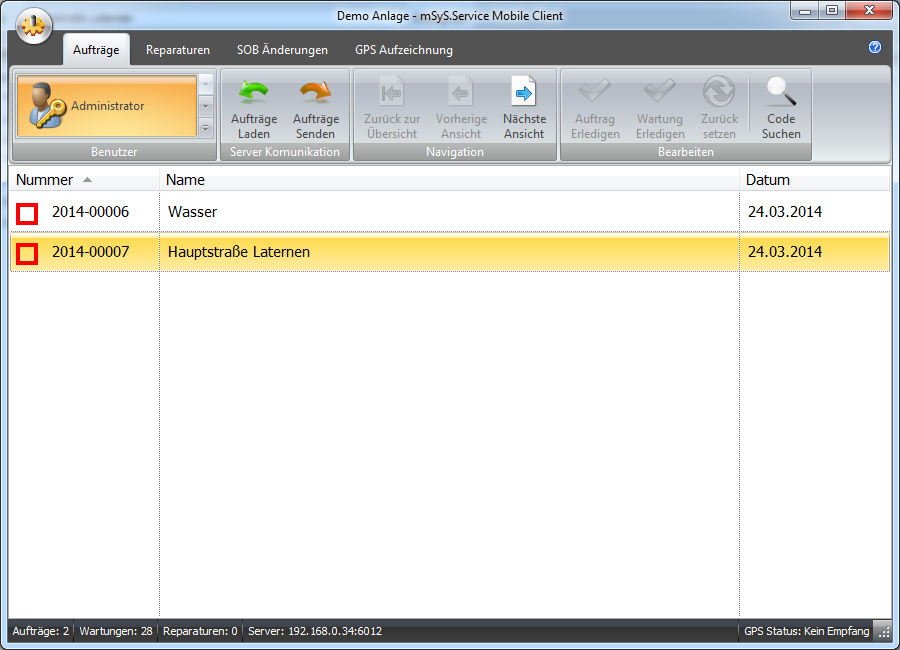
Task: Open the blue help icon
Action: pyautogui.click(x=875, y=47)
